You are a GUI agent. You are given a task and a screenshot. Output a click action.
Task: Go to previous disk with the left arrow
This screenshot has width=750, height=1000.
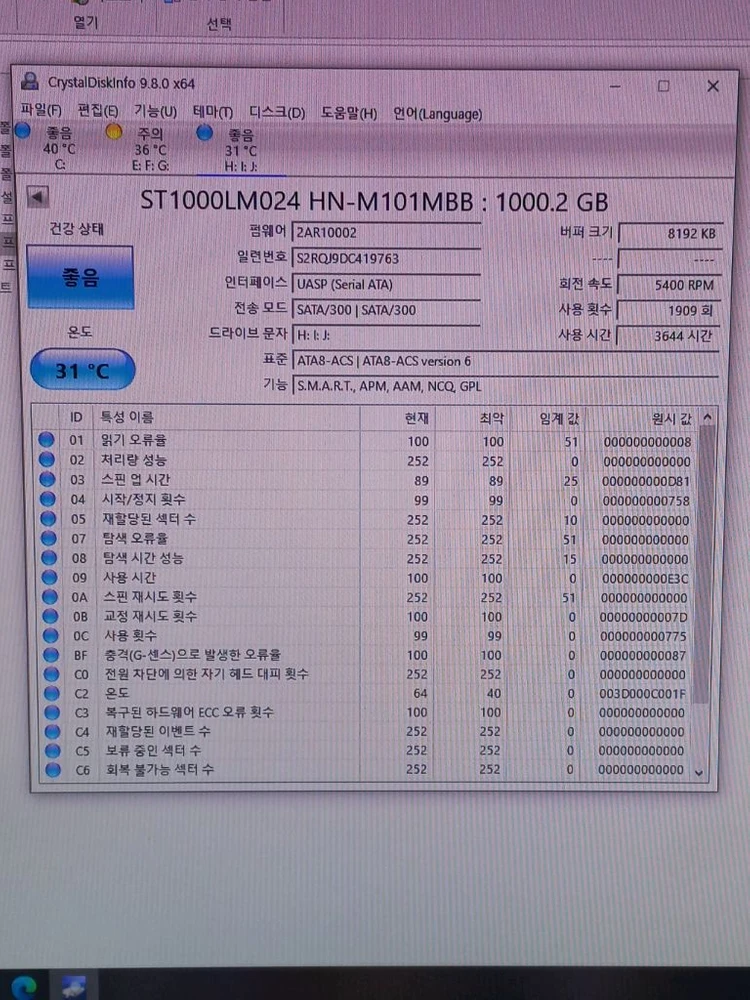pyautogui.click(x=38, y=197)
